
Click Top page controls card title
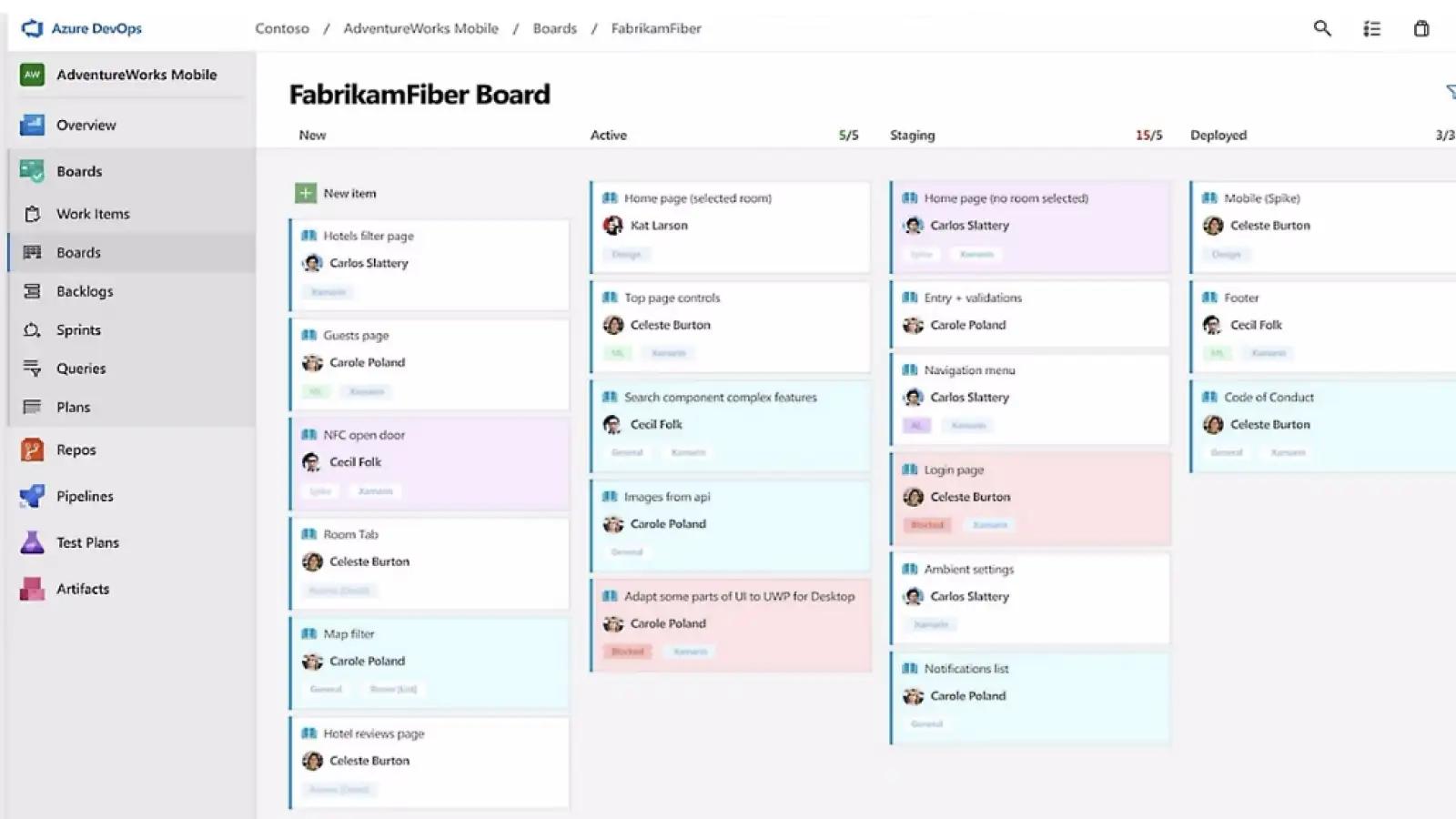click(672, 298)
